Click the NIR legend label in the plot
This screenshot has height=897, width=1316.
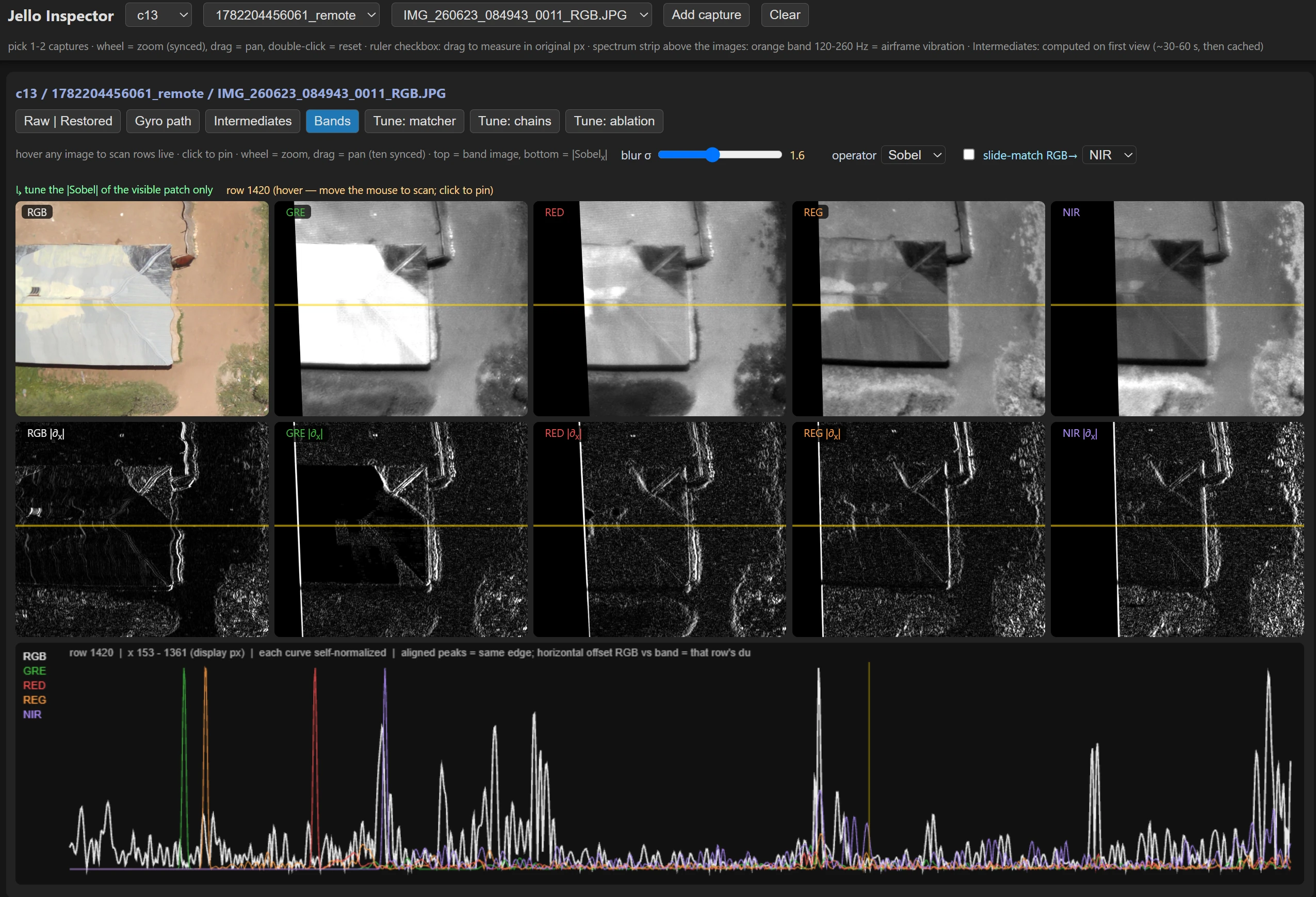[33, 714]
